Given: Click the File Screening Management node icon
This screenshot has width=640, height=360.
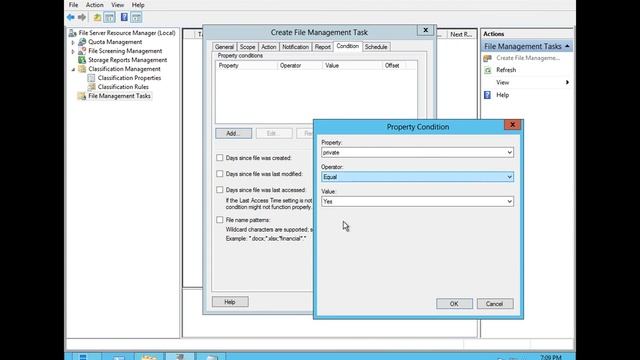Looking at the screenshot, I should click(82, 51).
